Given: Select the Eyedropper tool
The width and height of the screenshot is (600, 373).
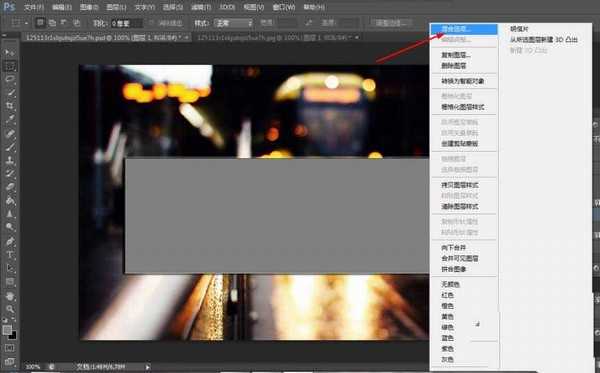Looking at the screenshot, I should [10, 119].
